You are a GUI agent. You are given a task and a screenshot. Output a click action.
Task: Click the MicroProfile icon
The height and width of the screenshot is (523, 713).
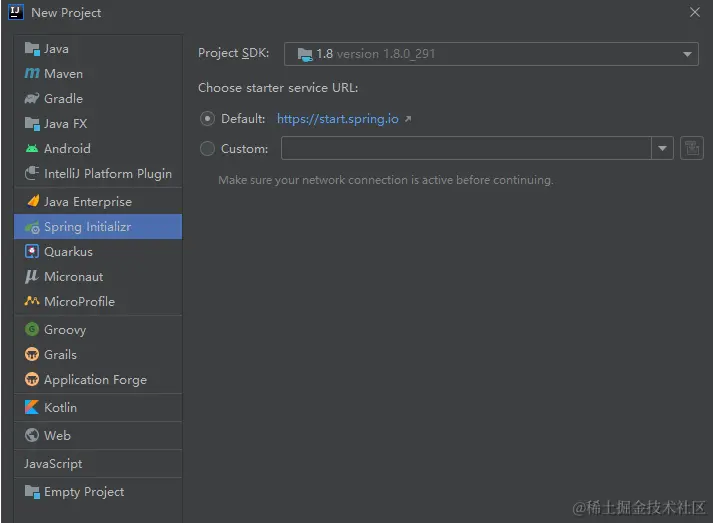32,301
